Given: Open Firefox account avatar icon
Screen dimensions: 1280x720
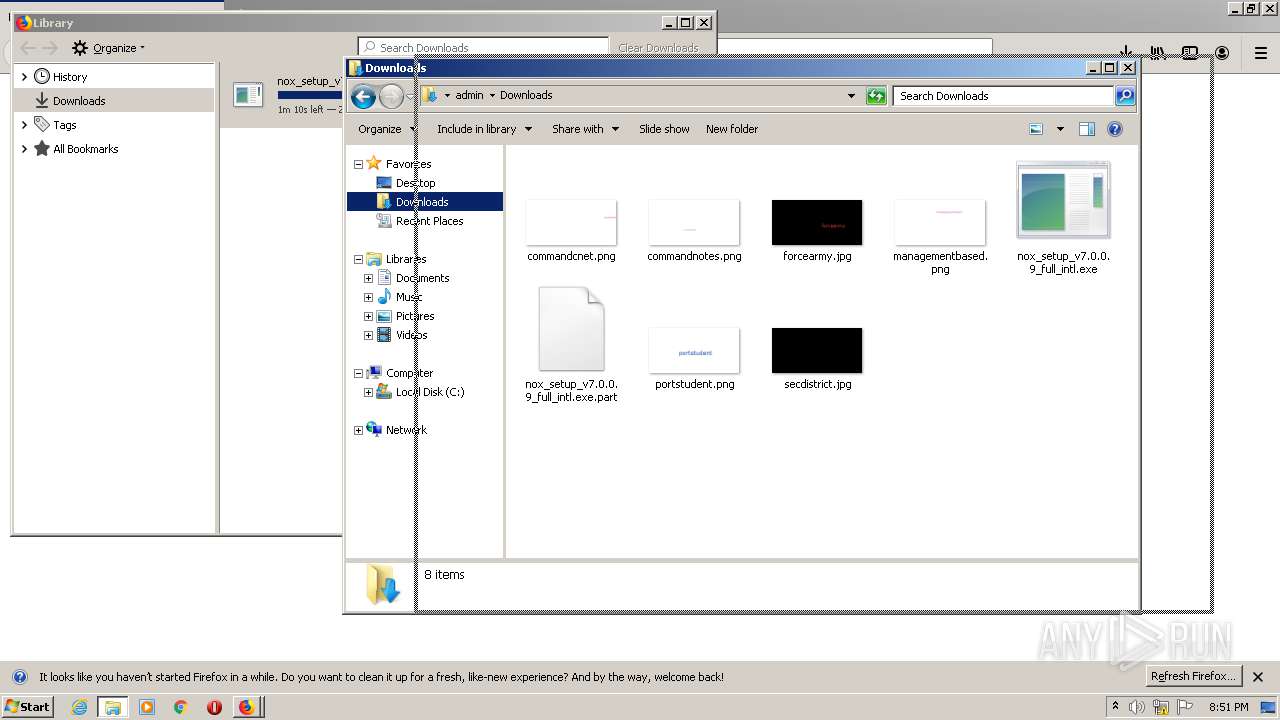Looking at the screenshot, I should pyautogui.click(x=1222, y=53).
